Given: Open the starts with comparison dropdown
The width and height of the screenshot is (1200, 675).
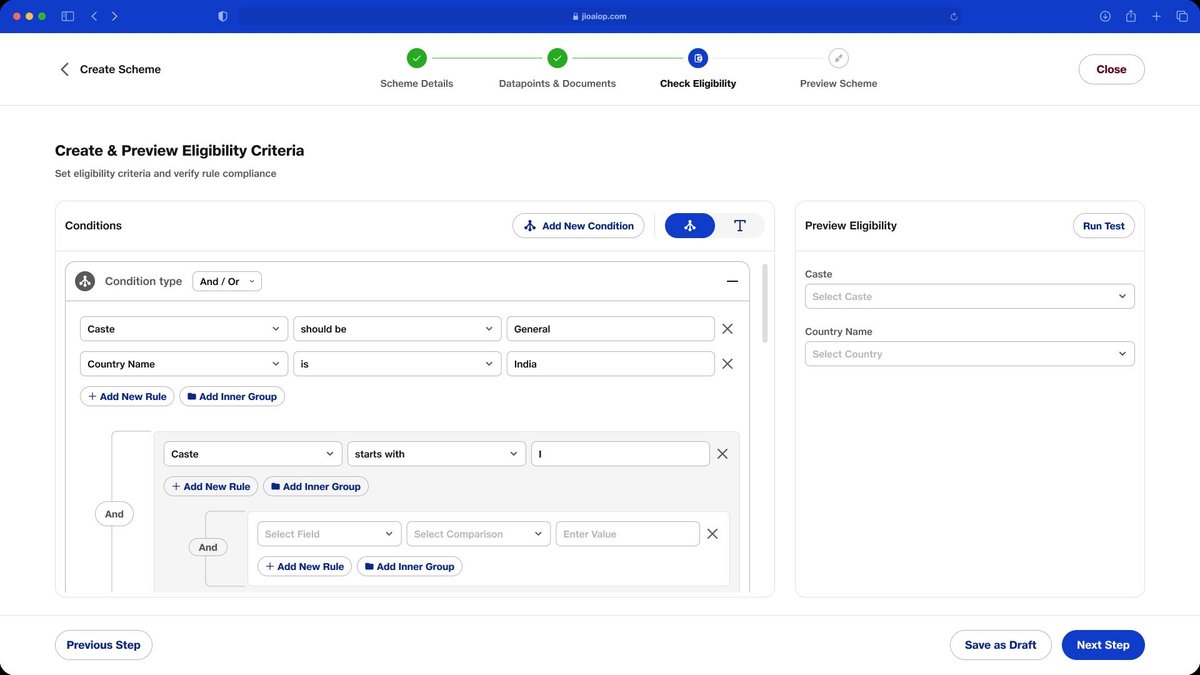Looking at the screenshot, I should pyautogui.click(x=436, y=453).
